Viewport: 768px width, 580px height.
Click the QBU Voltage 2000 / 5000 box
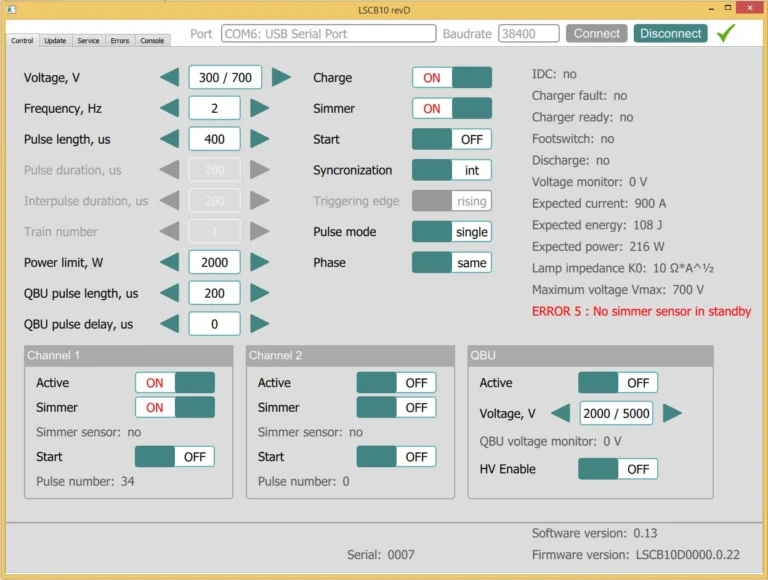[616, 413]
